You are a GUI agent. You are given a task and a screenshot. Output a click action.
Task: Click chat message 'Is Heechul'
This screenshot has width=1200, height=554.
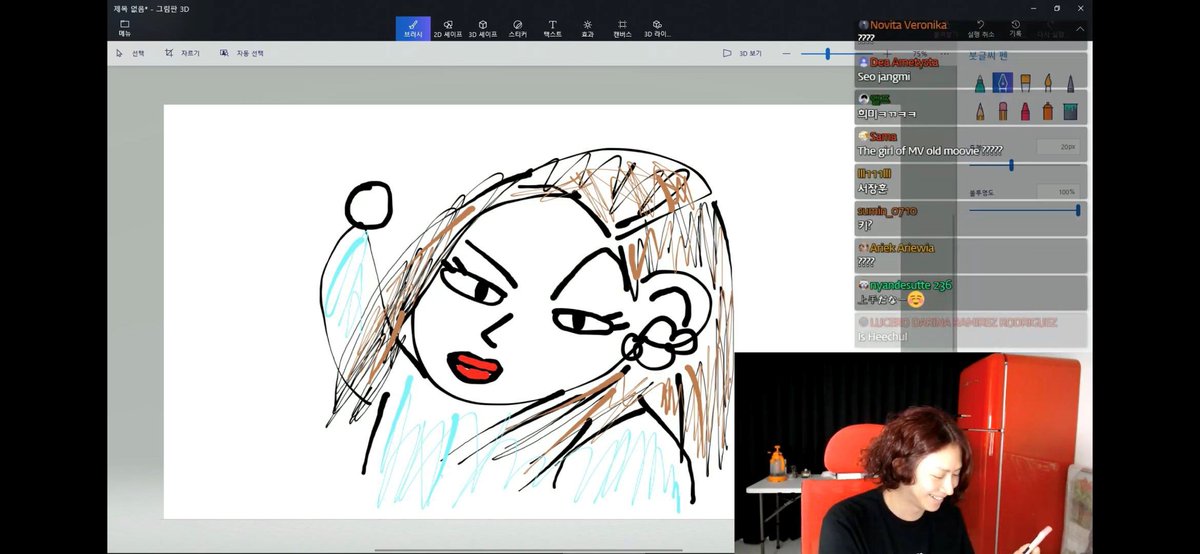[883, 338]
